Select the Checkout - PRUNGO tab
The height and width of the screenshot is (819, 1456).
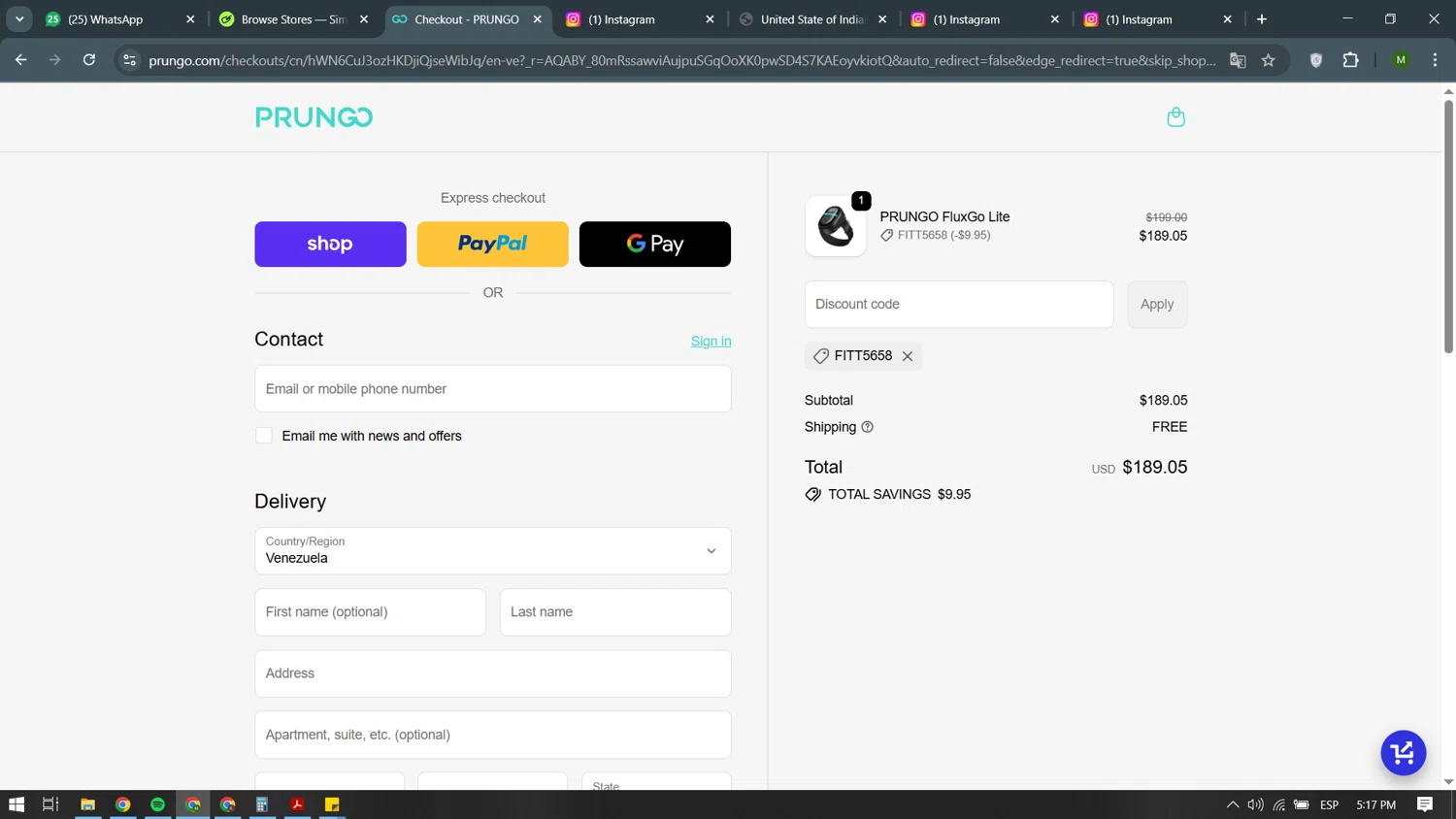tap(466, 19)
